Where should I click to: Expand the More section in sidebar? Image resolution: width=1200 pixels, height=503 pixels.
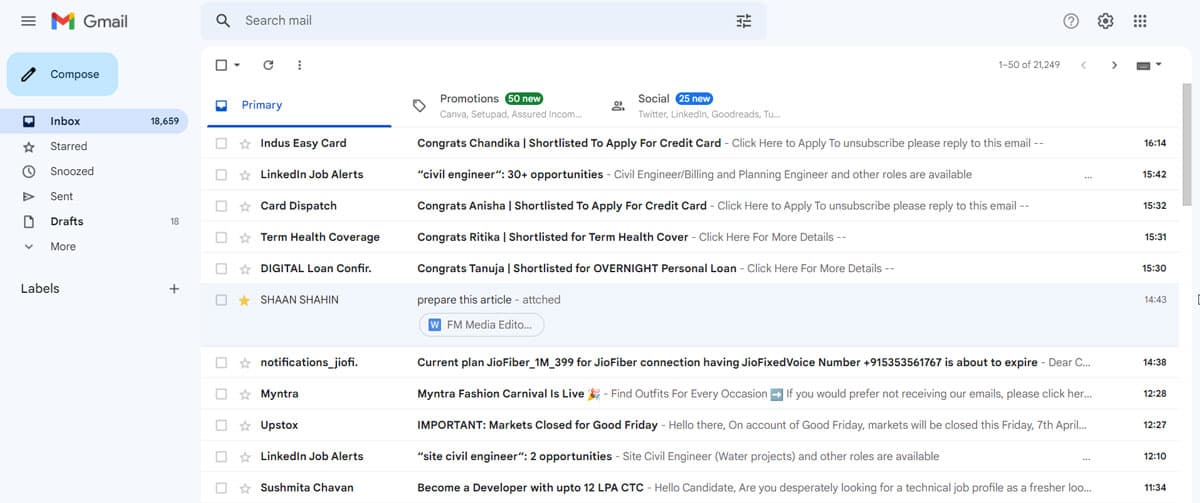(x=62, y=246)
